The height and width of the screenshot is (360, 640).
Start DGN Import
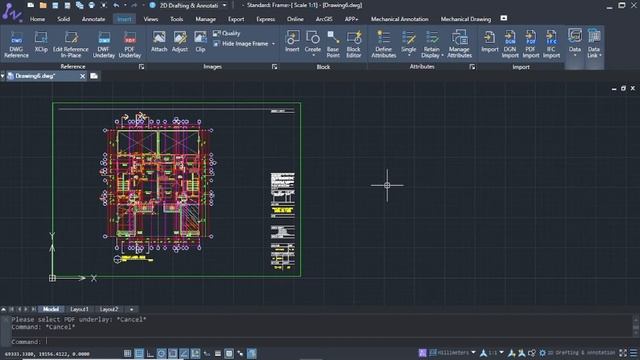[510, 44]
